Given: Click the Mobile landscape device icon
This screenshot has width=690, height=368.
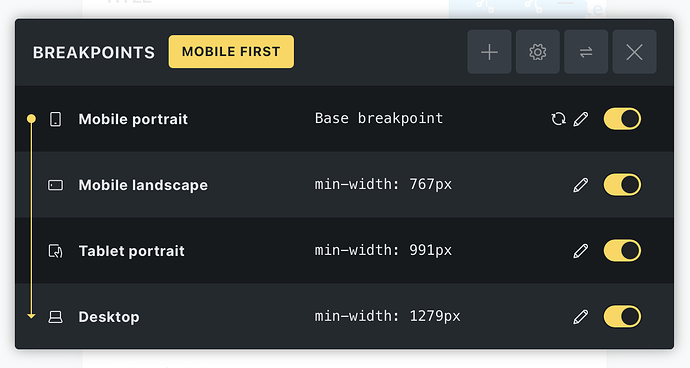Looking at the screenshot, I should pyautogui.click(x=55, y=185).
